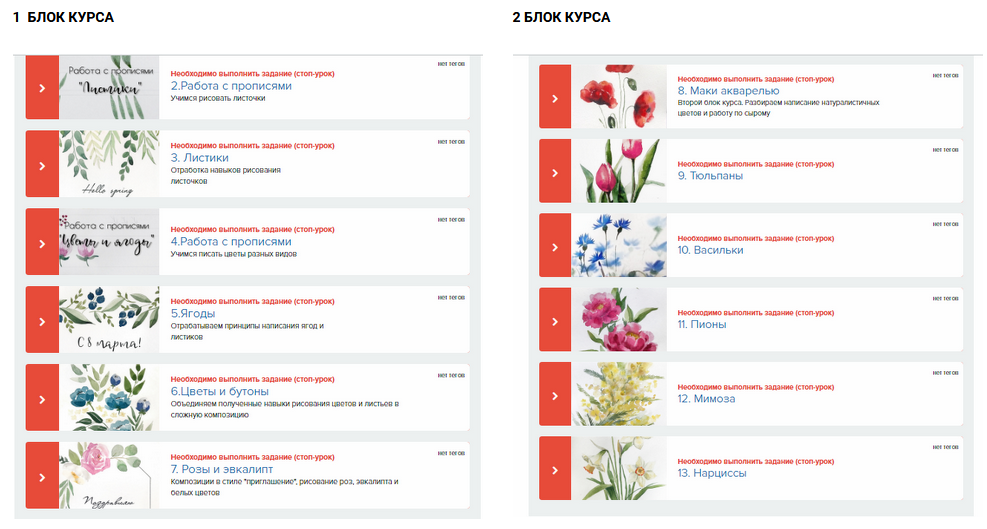
Task: Click red arrow beside 13. Нарциссы
Action: pos(555,468)
